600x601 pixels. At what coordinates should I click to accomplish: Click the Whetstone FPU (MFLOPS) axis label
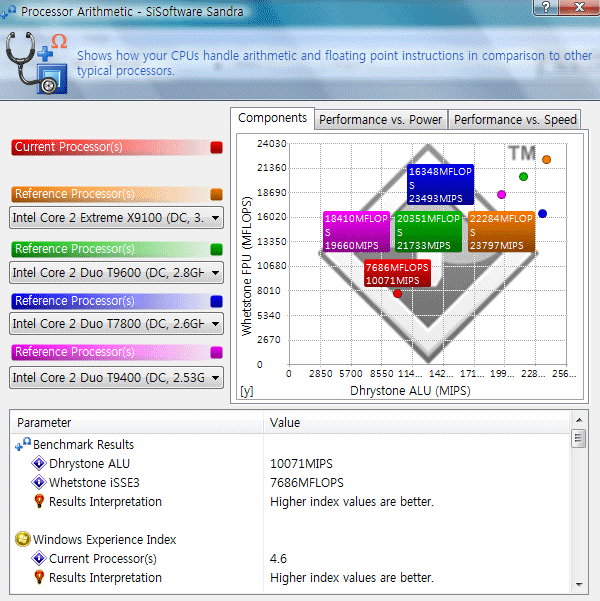click(247, 266)
